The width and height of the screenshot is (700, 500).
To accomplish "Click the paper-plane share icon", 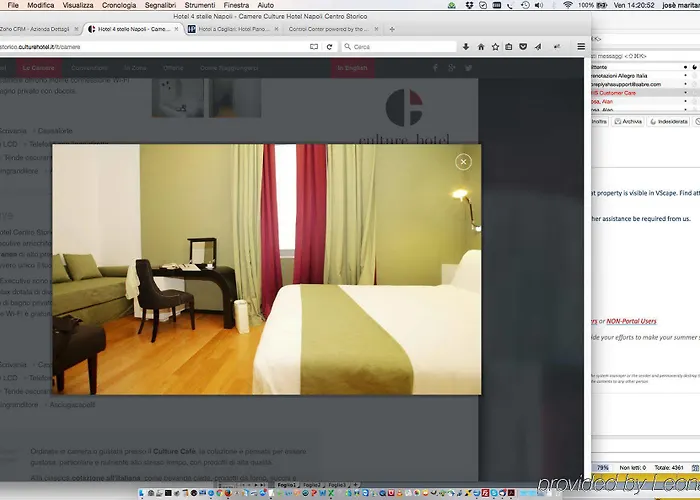I will 538,47.
